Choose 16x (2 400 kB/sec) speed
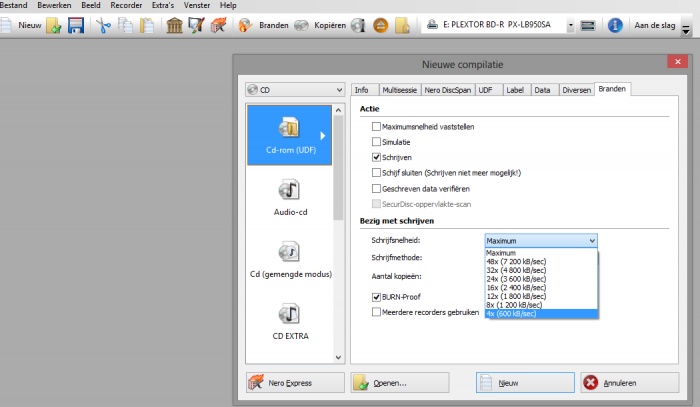Viewport: 700px width, 407px height. tap(541, 288)
